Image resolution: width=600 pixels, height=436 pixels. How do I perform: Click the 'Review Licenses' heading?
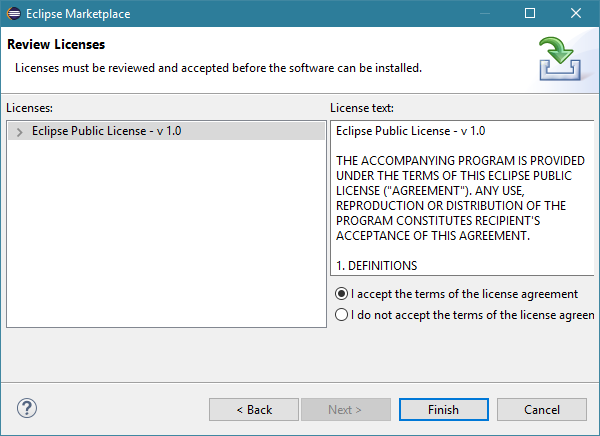click(56, 44)
